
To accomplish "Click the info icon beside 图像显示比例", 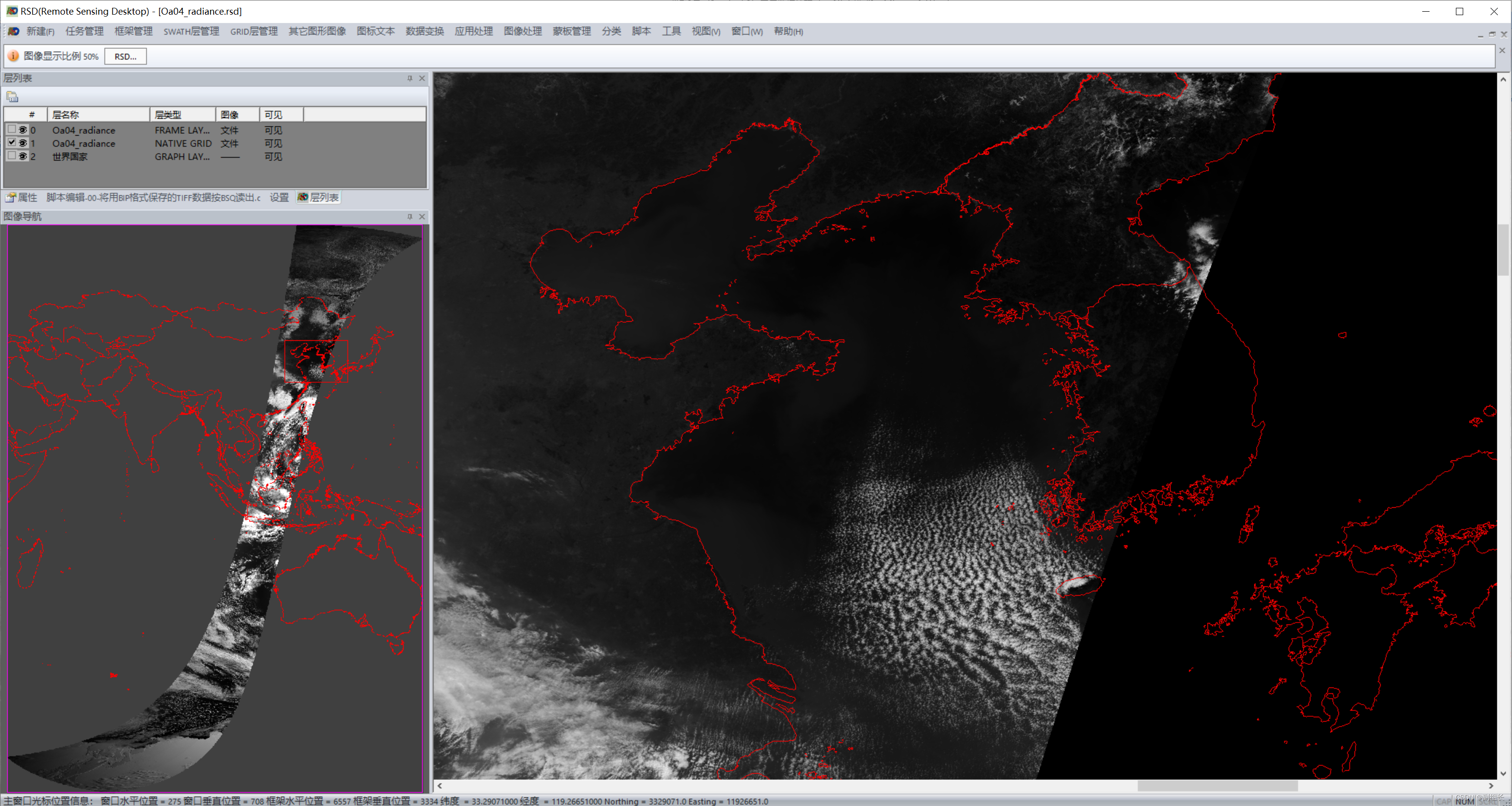I will (x=13, y=57).
